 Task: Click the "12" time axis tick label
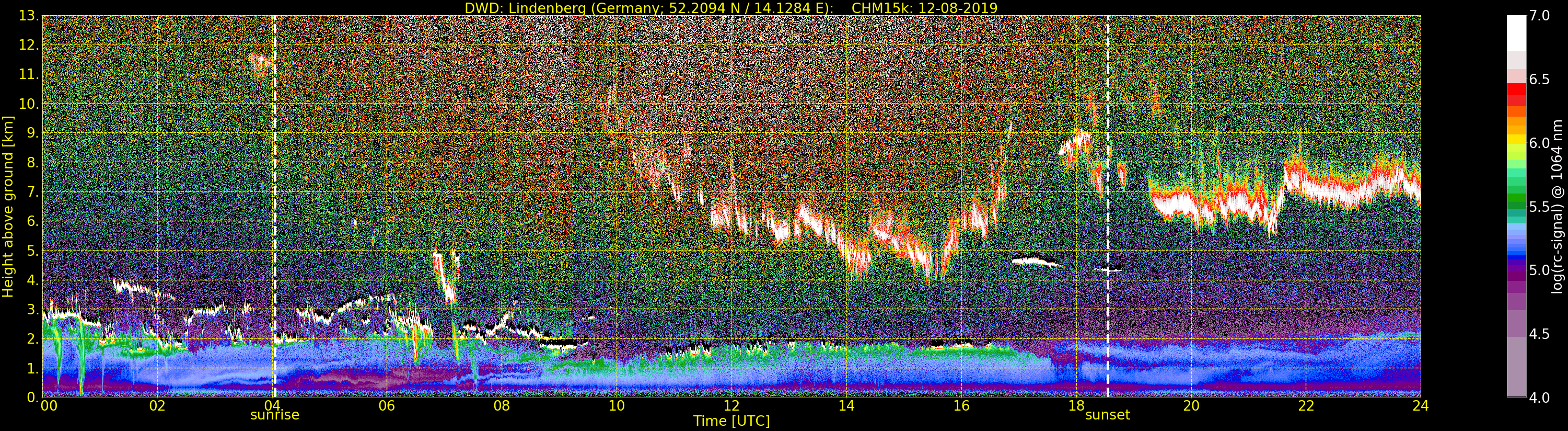point(731,405)
